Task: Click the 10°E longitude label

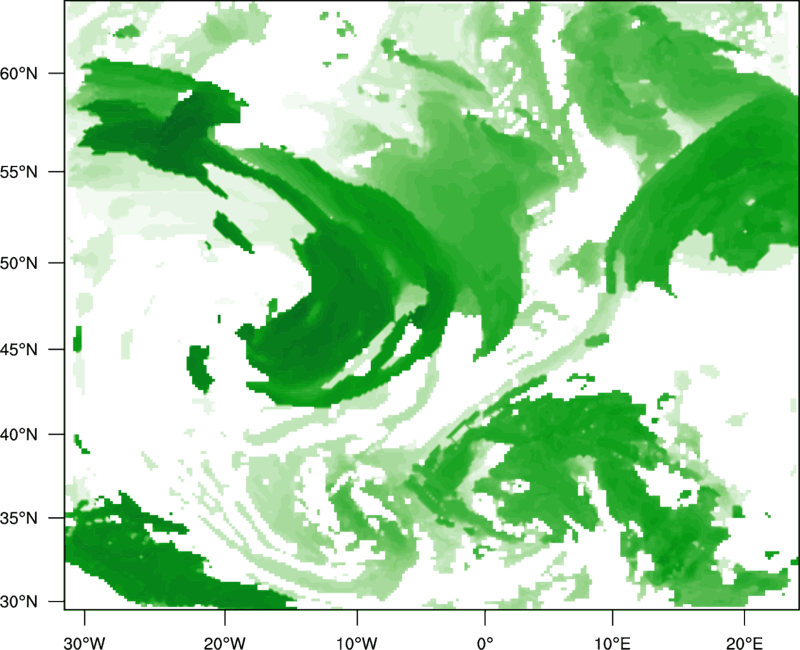Action: coord(612,643)
